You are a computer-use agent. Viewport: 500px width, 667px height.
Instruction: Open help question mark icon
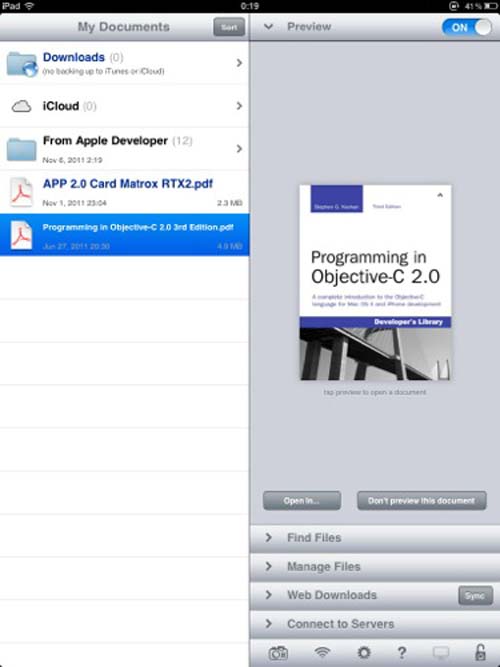(401, 653)
